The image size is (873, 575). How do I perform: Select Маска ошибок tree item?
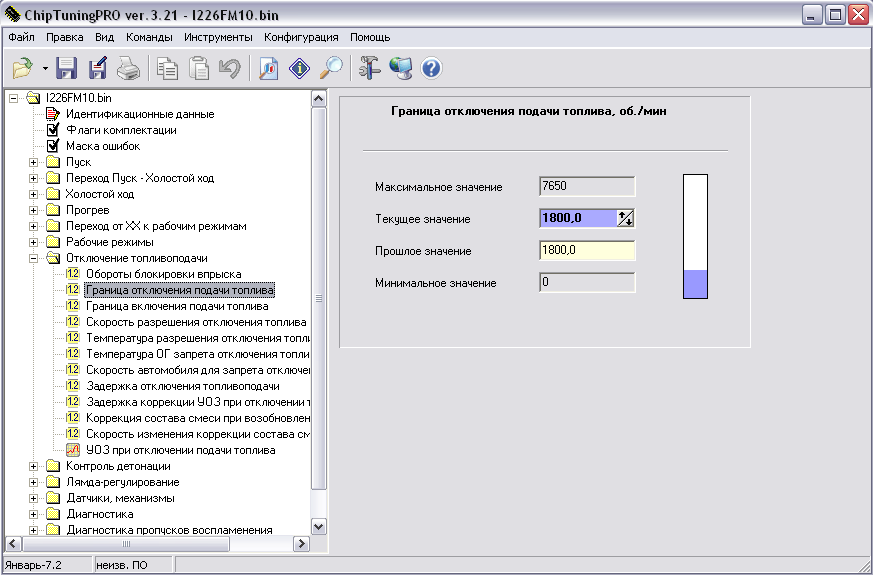pos(103,146)
